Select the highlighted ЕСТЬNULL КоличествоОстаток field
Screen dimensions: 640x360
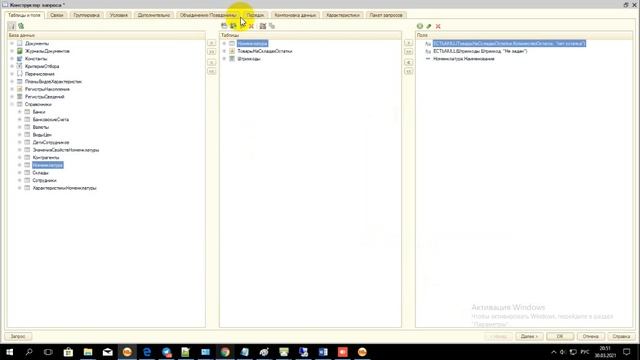click(x=509, y=43)
